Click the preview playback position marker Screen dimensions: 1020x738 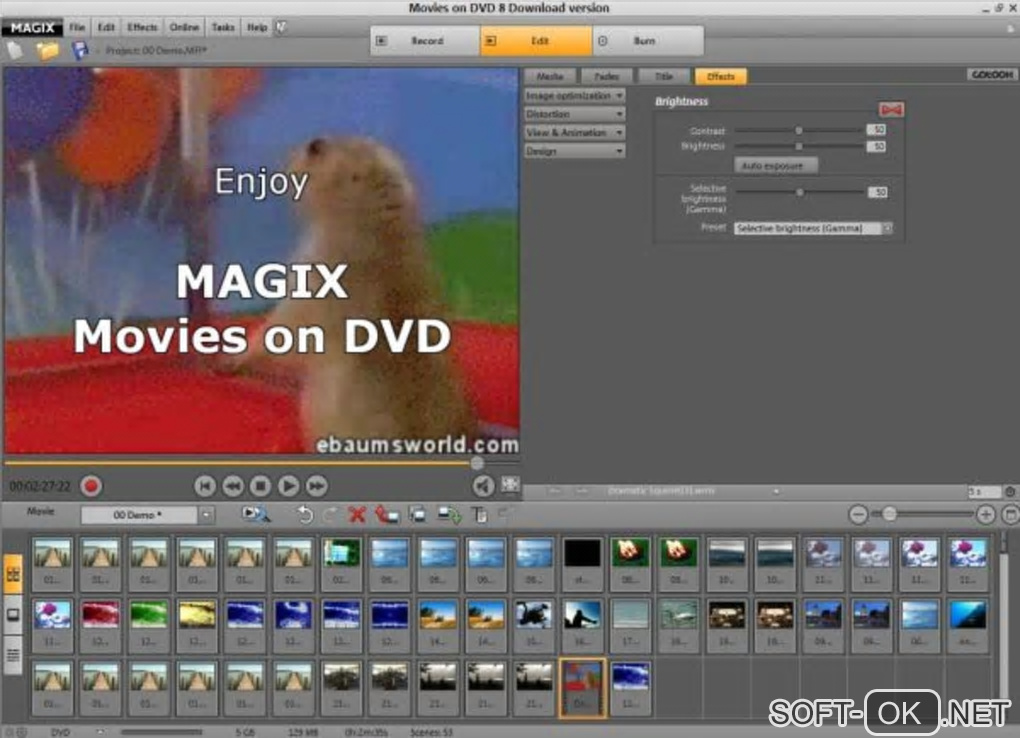(x=477, y=463)
